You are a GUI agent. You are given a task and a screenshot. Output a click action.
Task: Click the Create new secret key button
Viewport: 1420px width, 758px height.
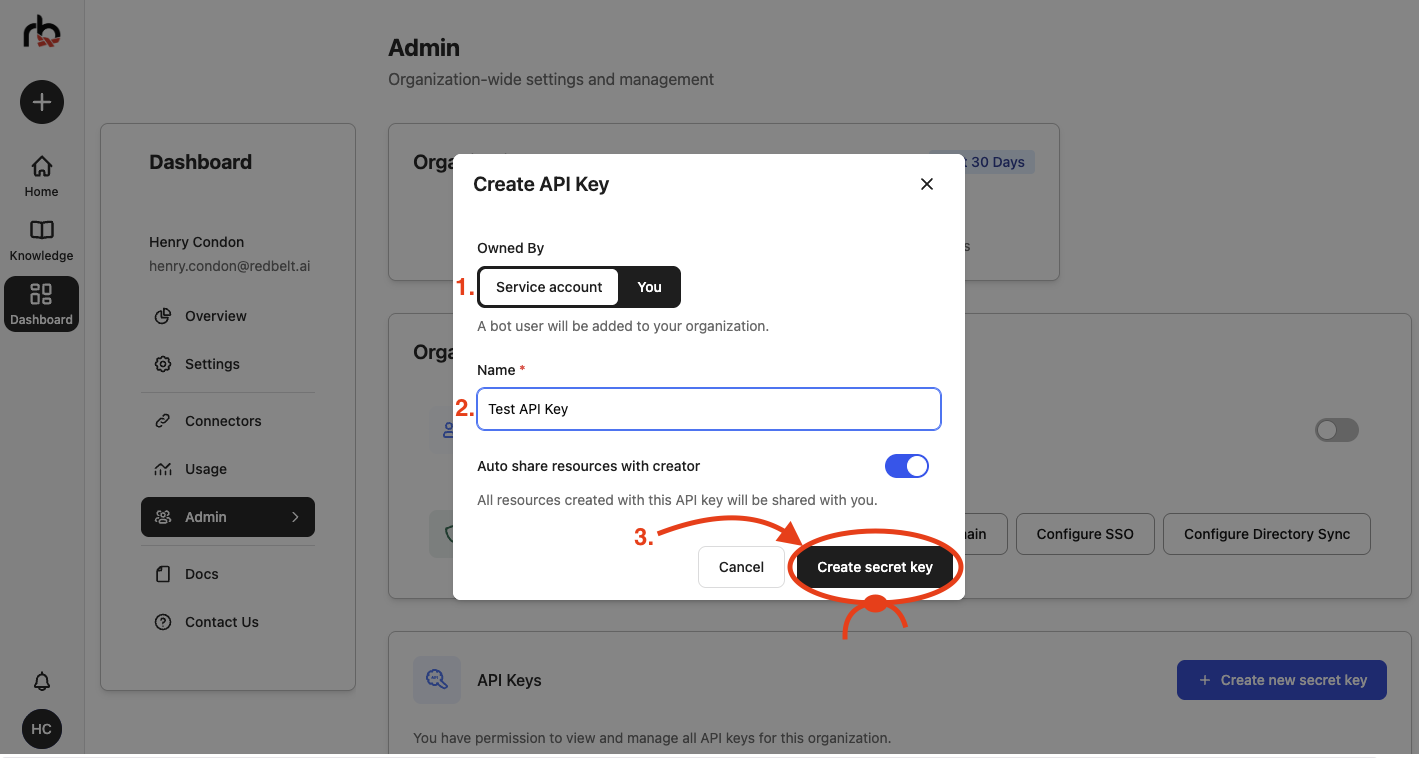coord(1281,680)
